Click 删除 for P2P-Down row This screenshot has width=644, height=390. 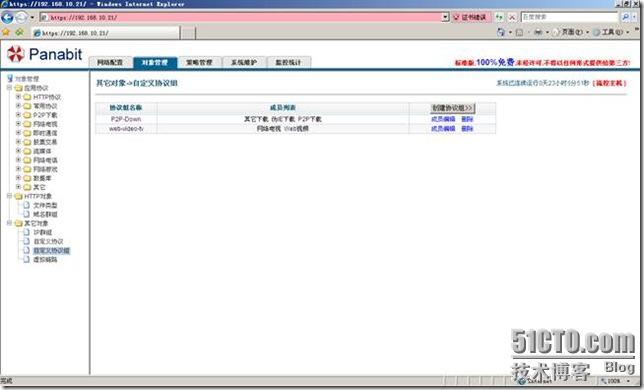coord(467,119)
